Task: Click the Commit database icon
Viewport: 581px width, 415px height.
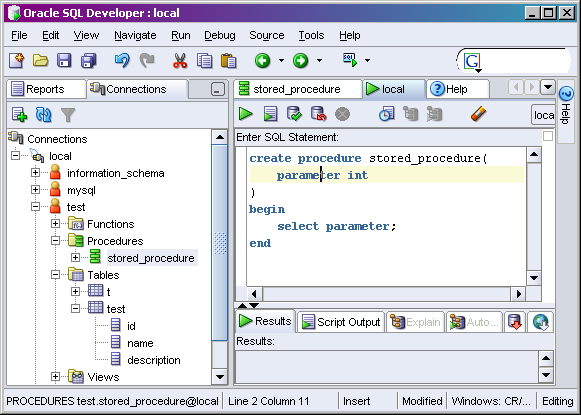Action: 294,114
